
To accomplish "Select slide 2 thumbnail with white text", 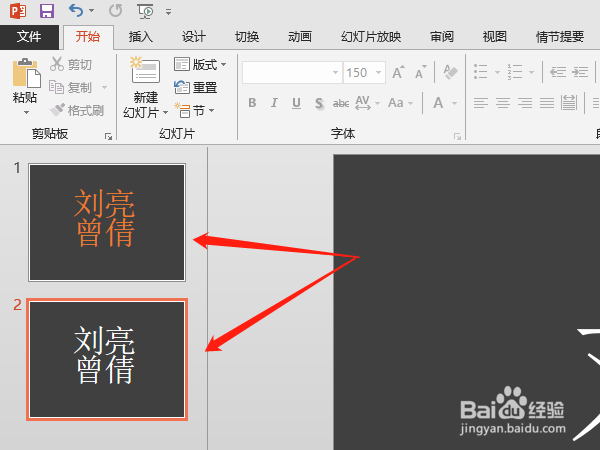I will click(x=107, y=359).
